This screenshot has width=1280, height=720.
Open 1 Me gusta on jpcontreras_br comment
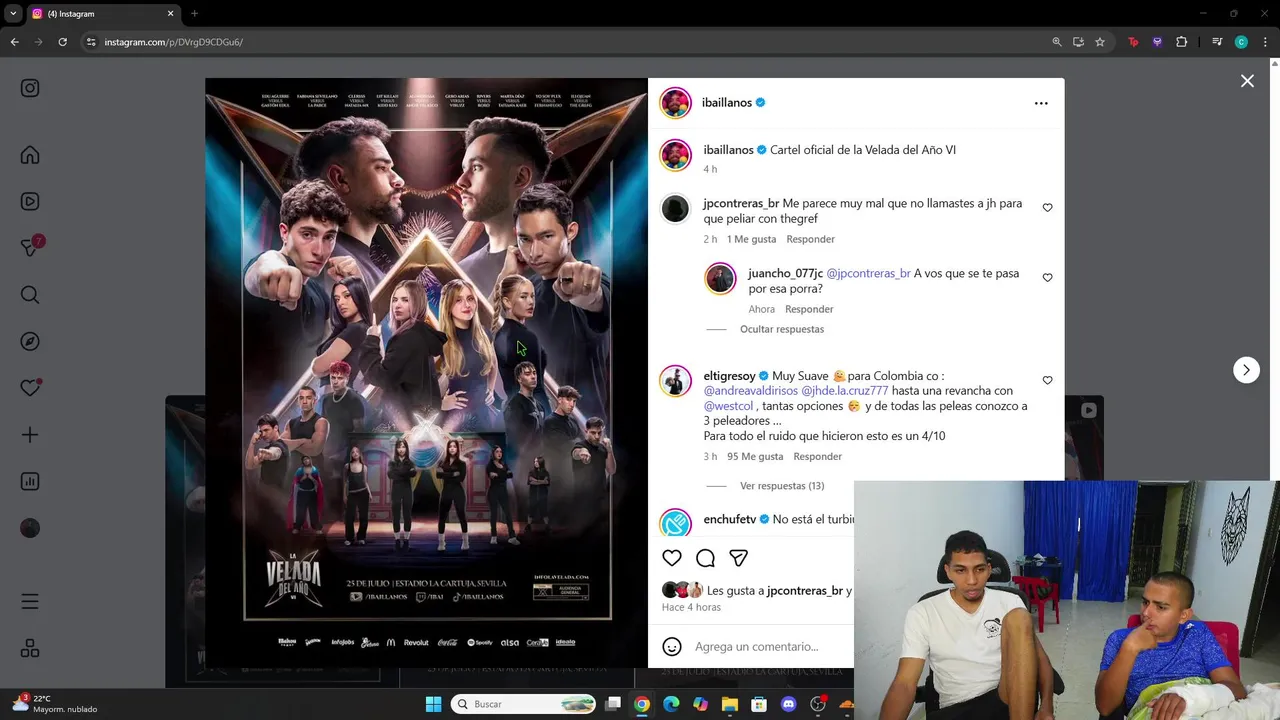751,239
